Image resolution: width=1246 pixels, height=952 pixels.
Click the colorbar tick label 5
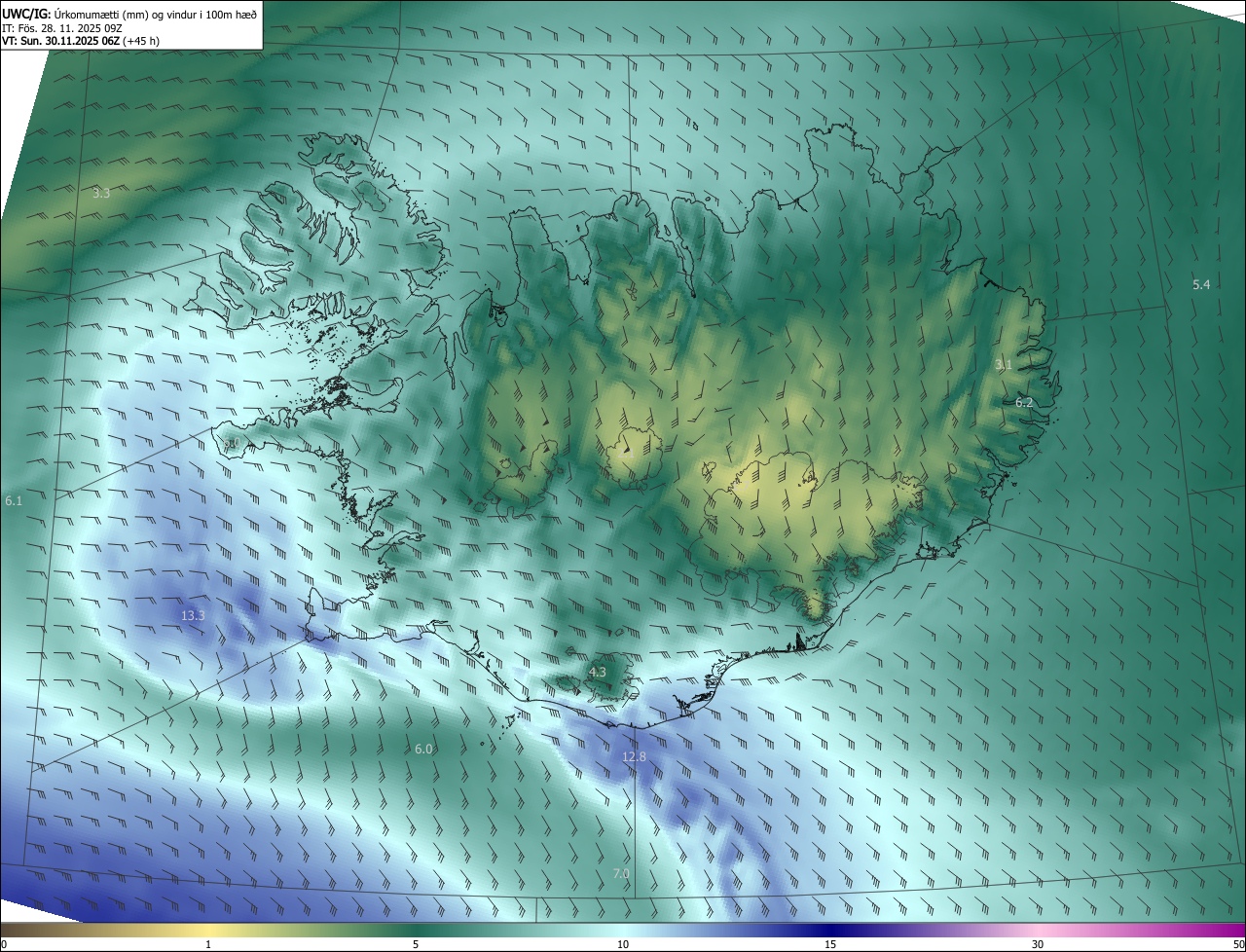(416, 944)
